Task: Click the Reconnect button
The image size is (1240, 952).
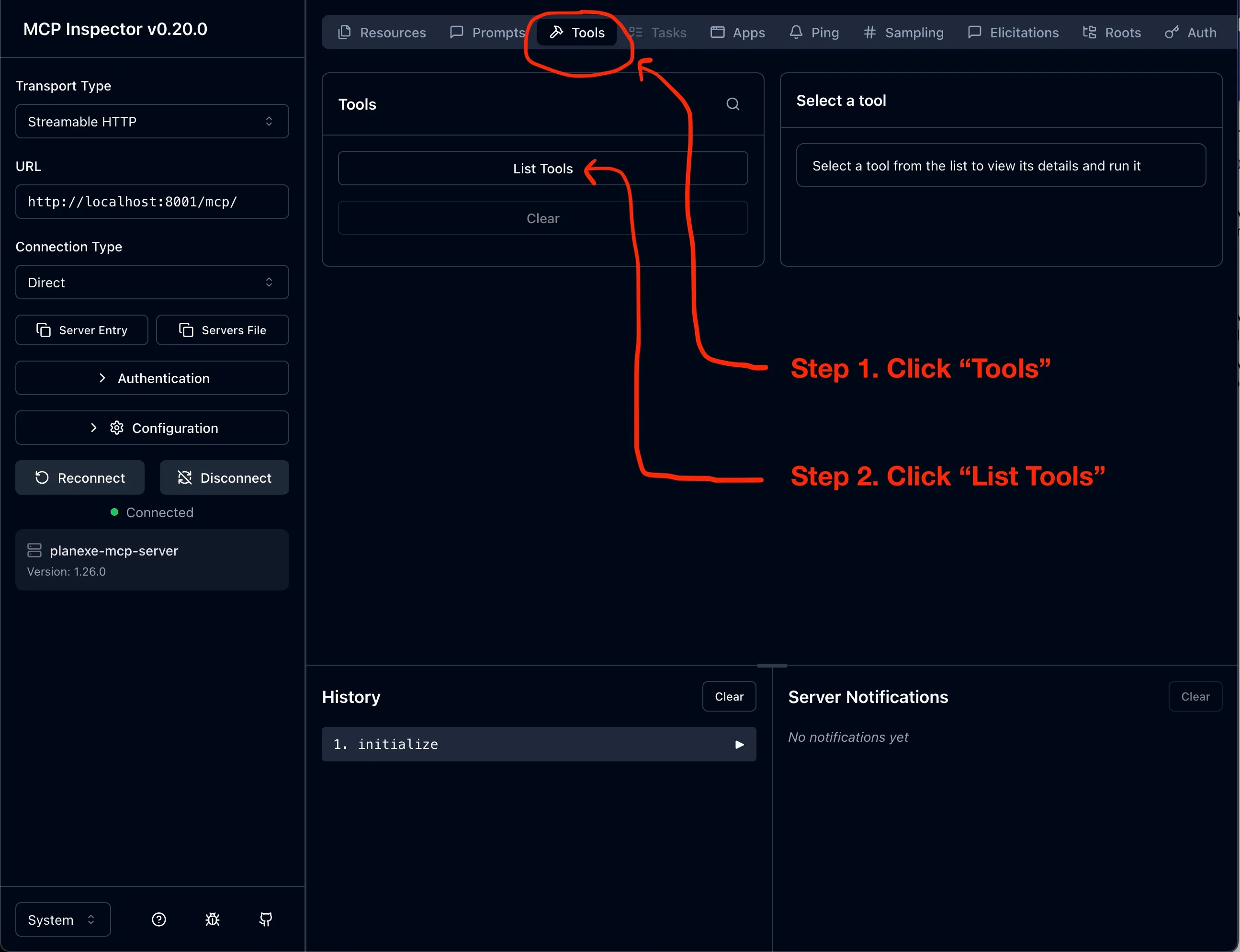Action: 79,477
